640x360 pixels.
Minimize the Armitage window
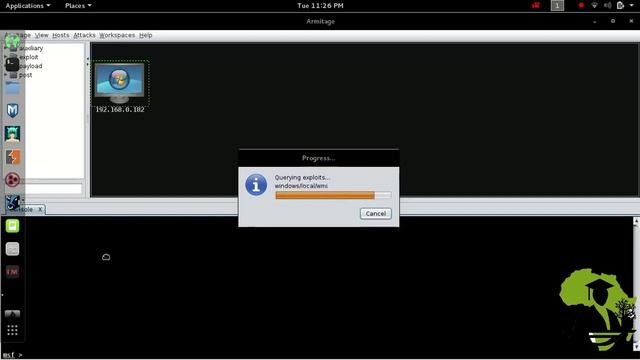595,21
